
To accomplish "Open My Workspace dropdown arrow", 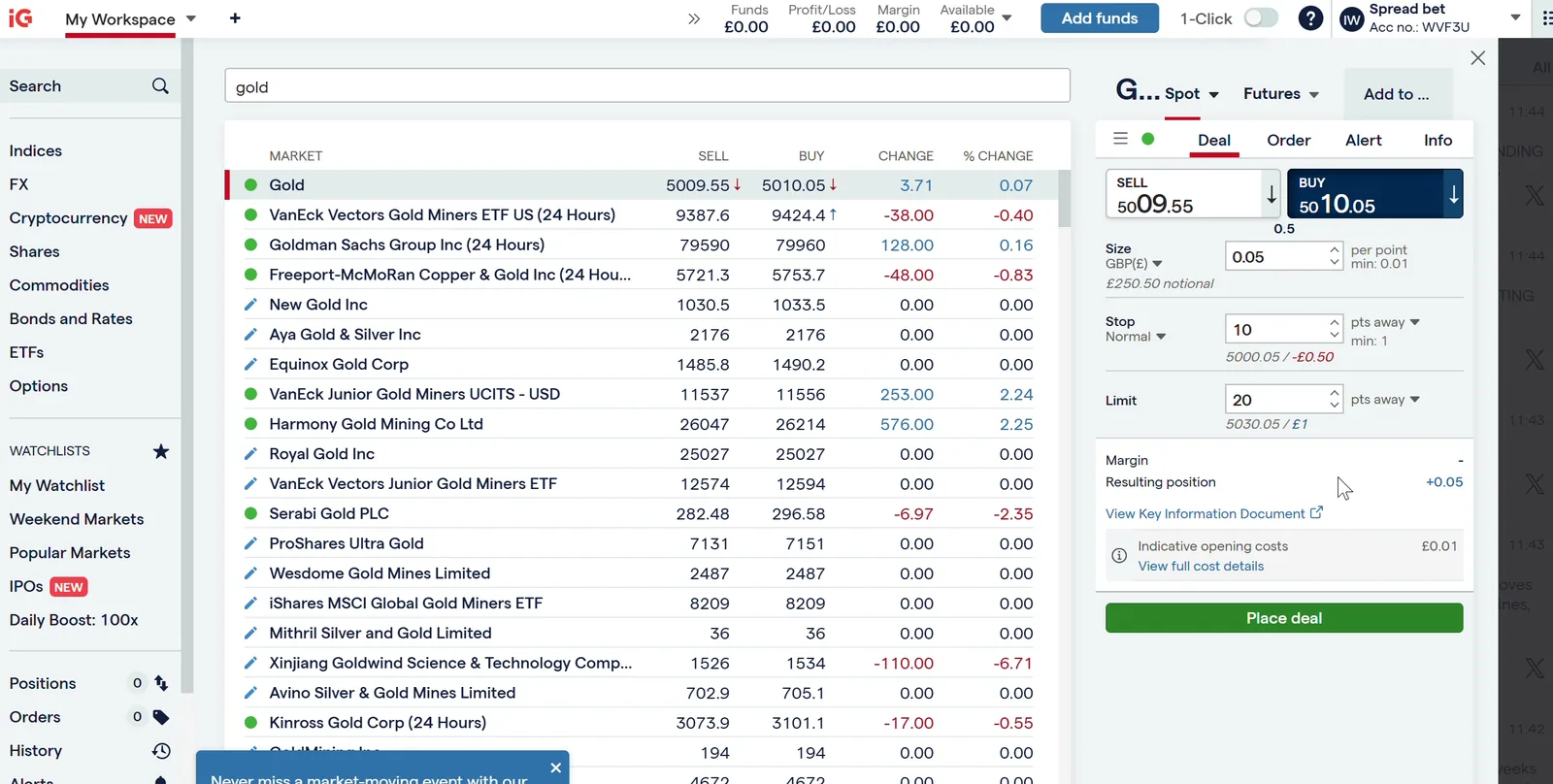I will tap(191, 18).
